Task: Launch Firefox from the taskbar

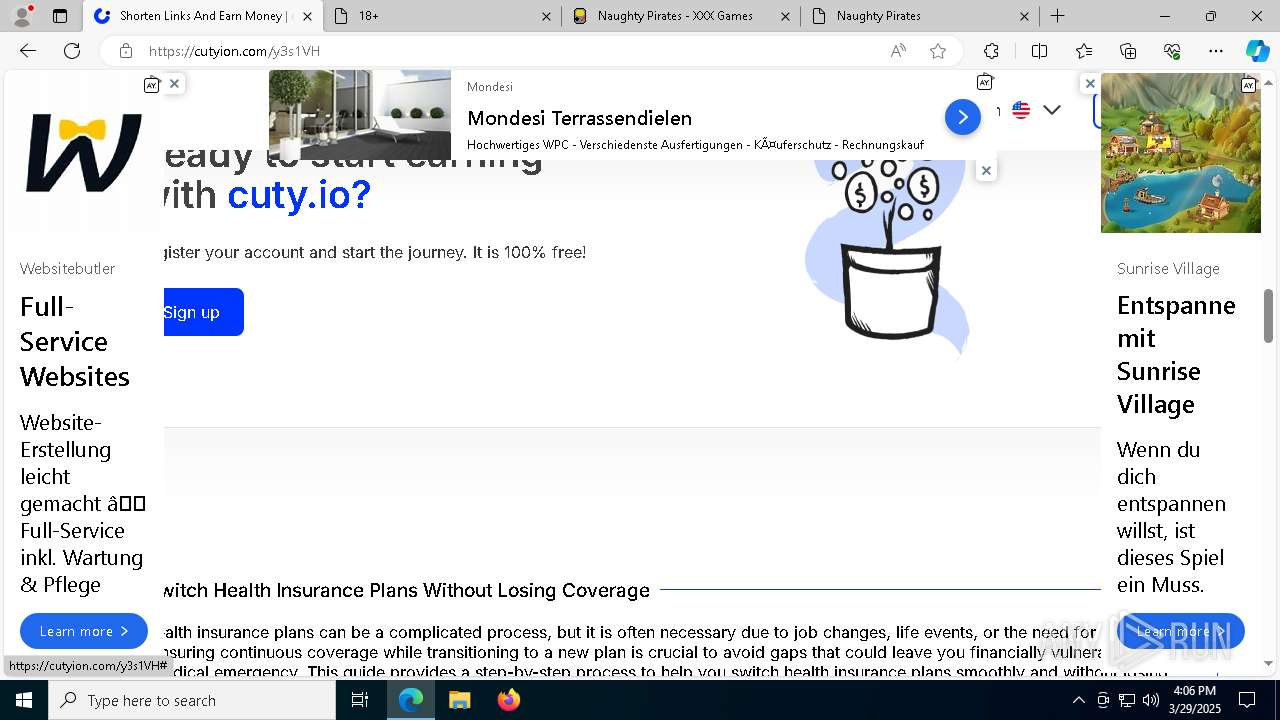Action: tap(508, 700)
